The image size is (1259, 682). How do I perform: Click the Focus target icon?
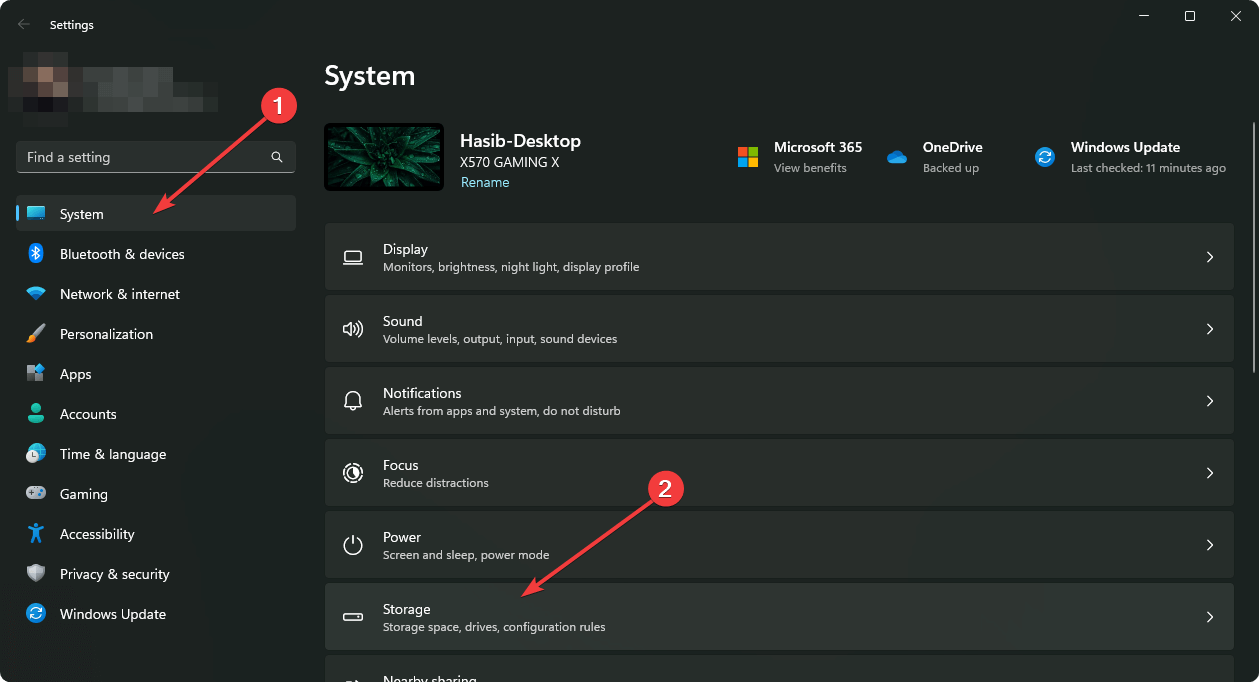point(353,473)
